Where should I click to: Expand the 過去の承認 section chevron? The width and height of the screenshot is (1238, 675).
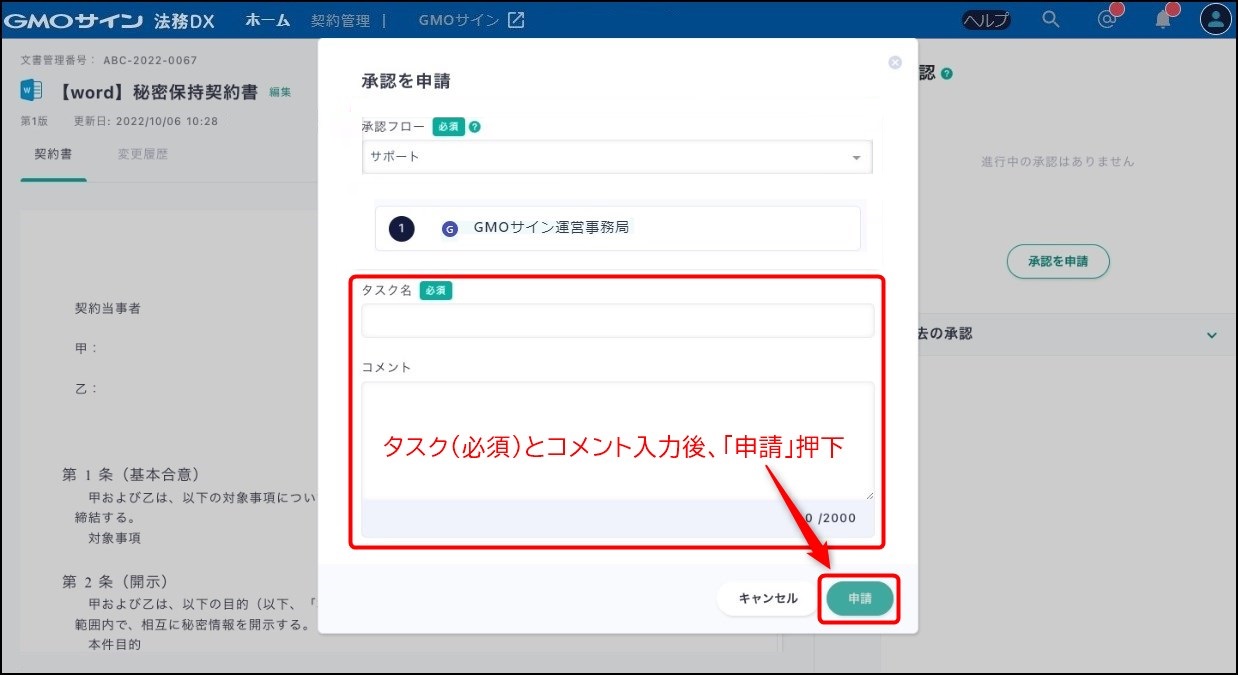[1212, 335]
